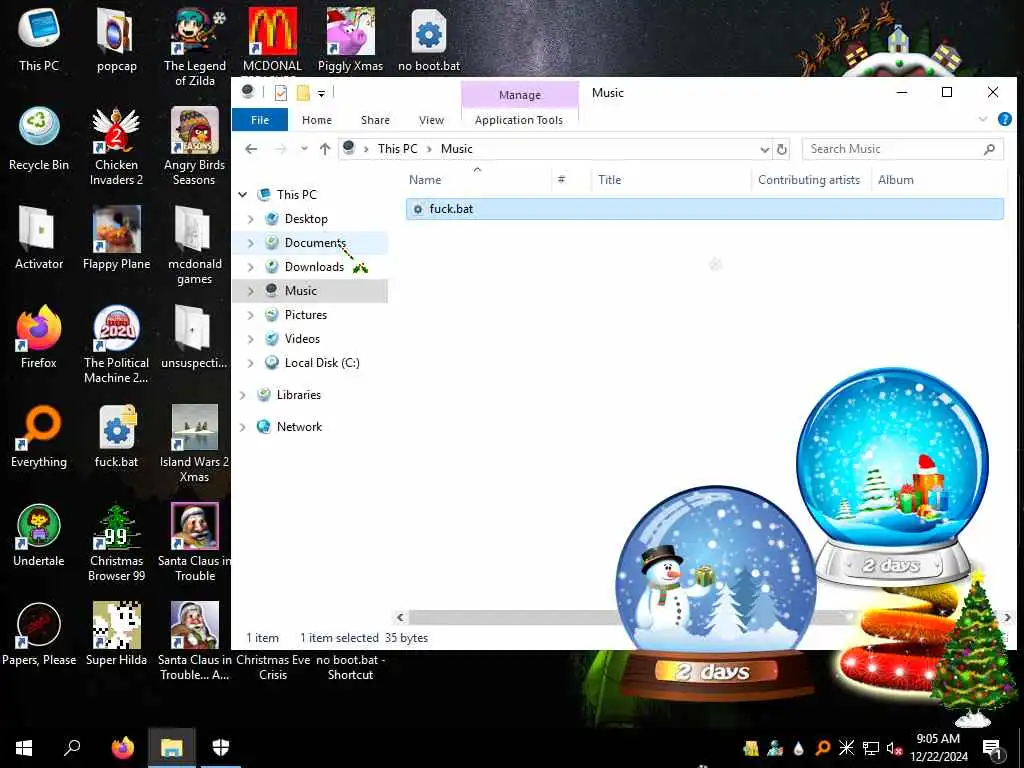
Task: Open Windows Security in taskbar
Action: coord(221,747)
